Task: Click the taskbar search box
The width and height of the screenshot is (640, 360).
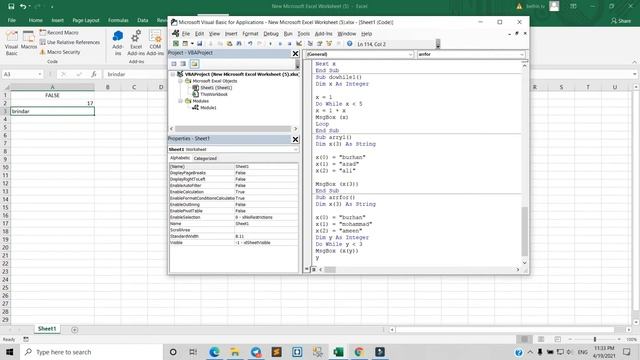Action: tap(91, 352)
